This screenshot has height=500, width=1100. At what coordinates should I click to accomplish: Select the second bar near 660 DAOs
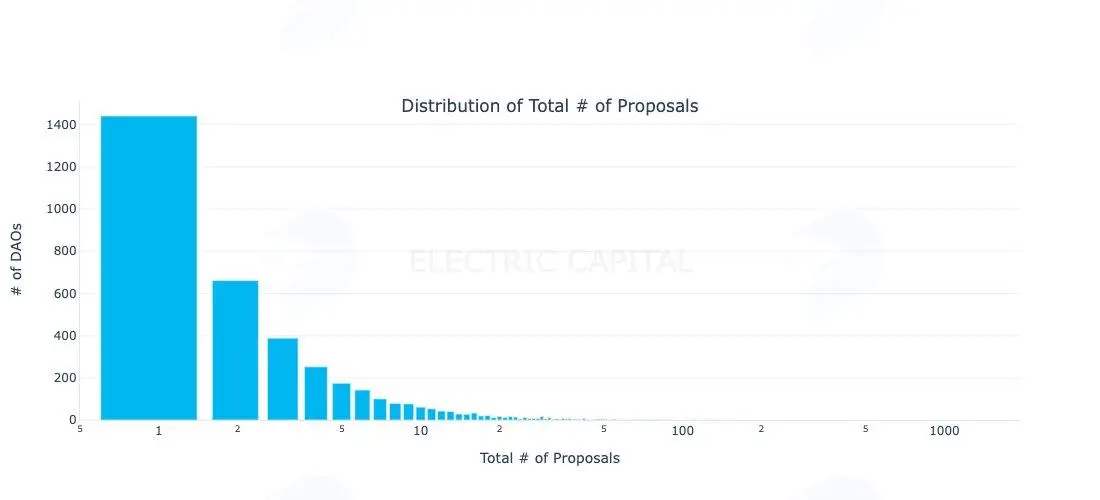(236, 350)
